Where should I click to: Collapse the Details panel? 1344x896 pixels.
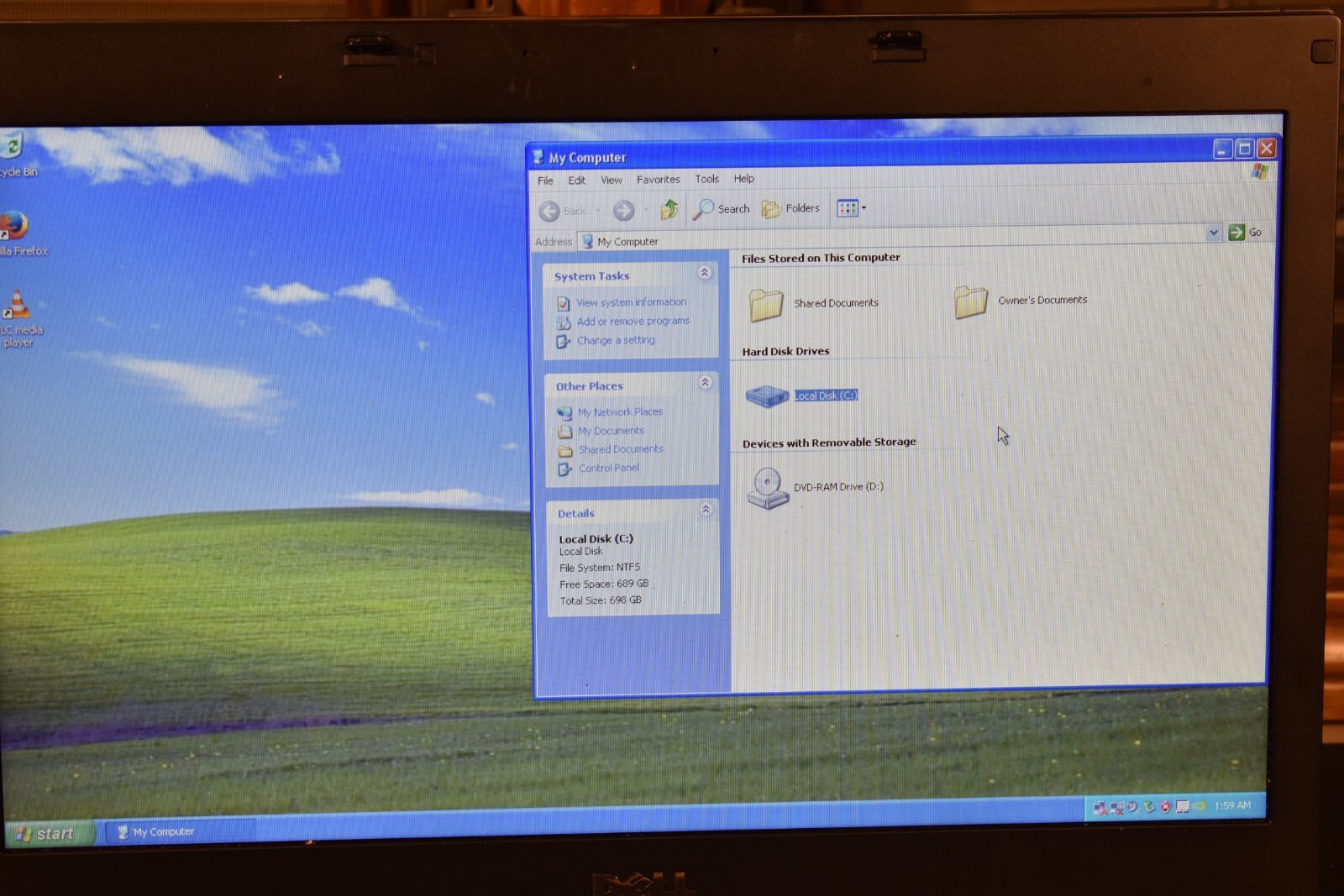pyautogui.click(x=706, y=510)
